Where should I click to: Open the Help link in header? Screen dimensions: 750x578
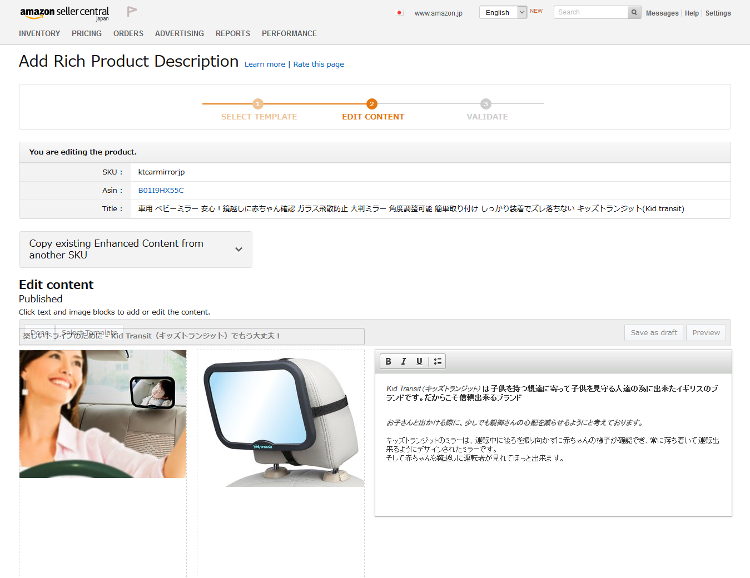pos(691,13)
